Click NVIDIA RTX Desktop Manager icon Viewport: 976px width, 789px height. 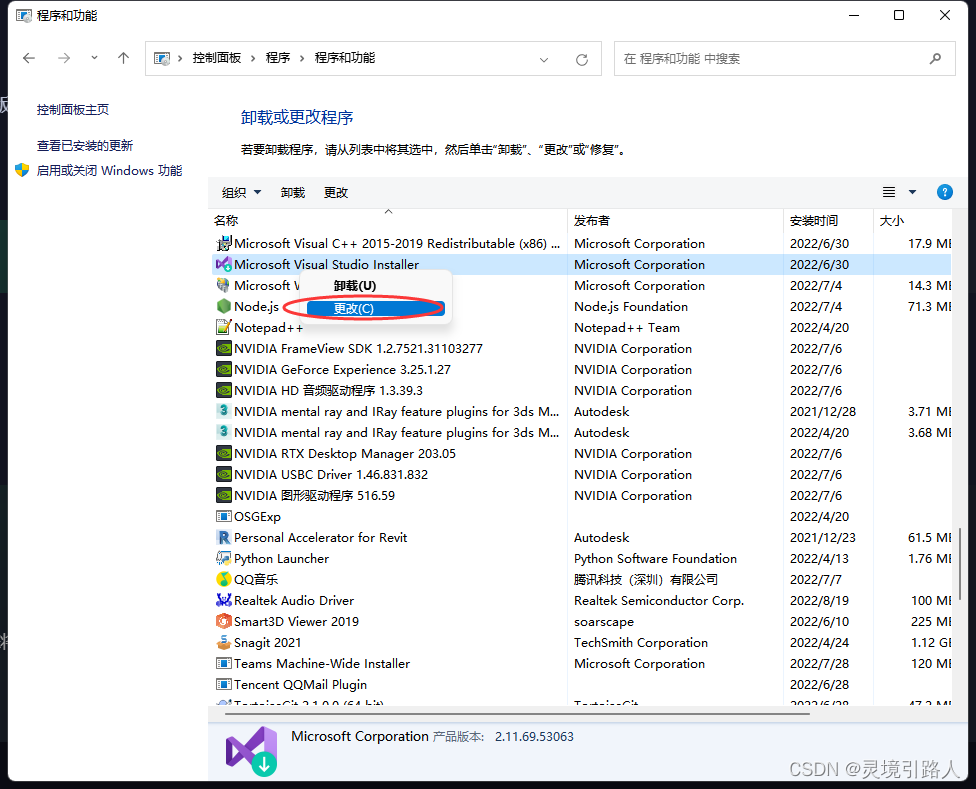click(223, 454)
